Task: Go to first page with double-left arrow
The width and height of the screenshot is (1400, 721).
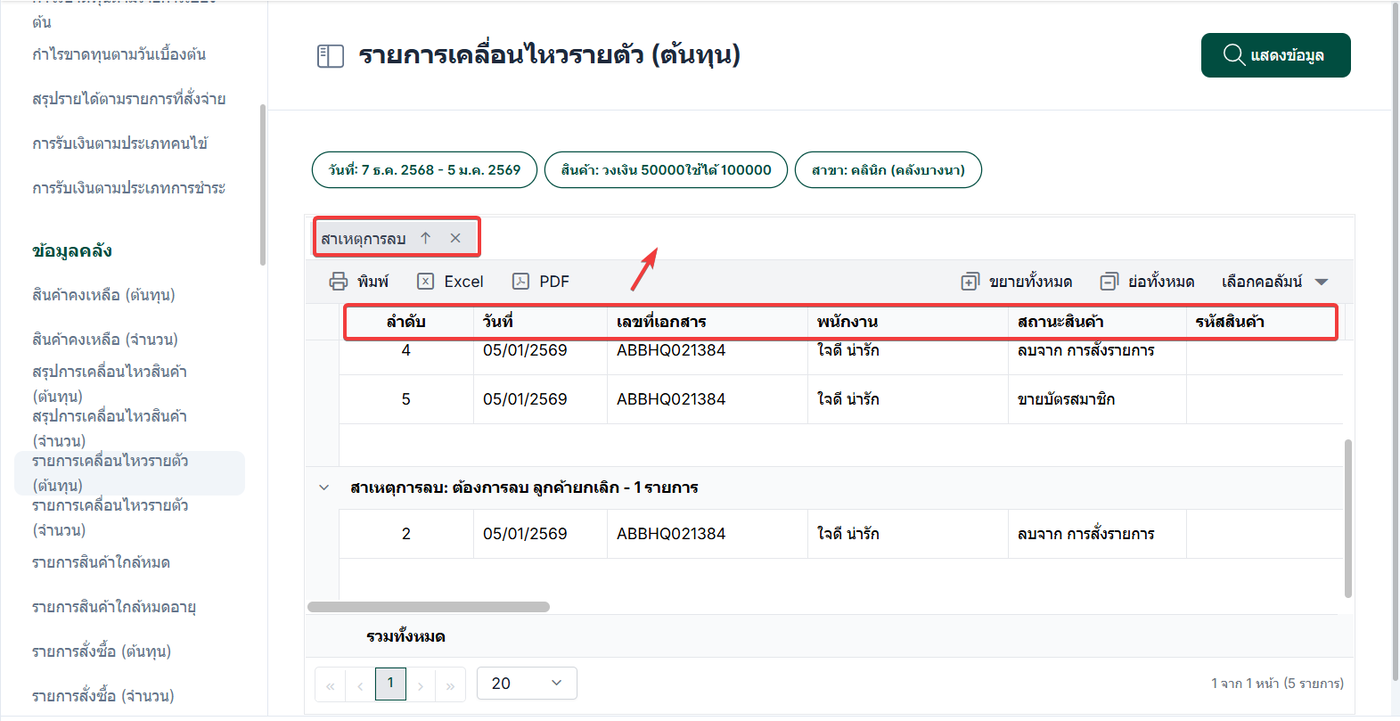Action: click(x=329, y=685)
